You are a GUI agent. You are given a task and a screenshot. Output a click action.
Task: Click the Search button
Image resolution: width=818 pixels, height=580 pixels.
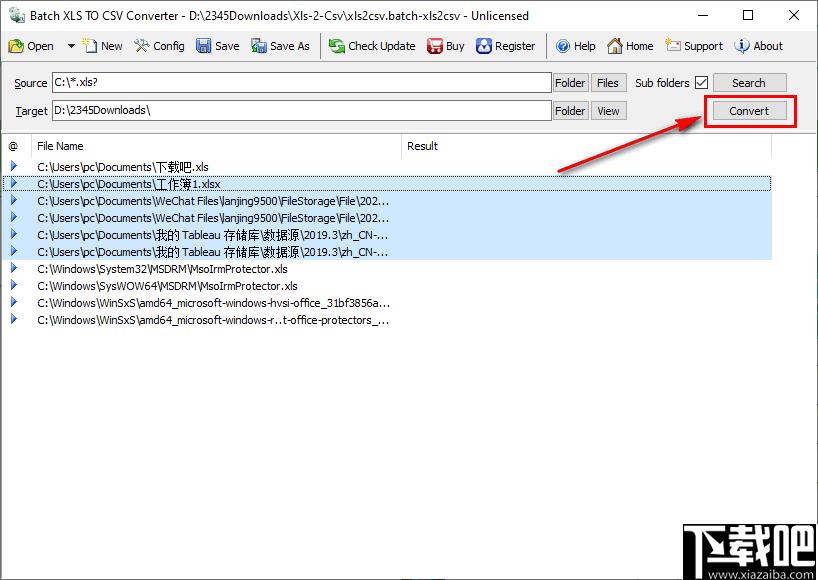click(x=749, y=82)
